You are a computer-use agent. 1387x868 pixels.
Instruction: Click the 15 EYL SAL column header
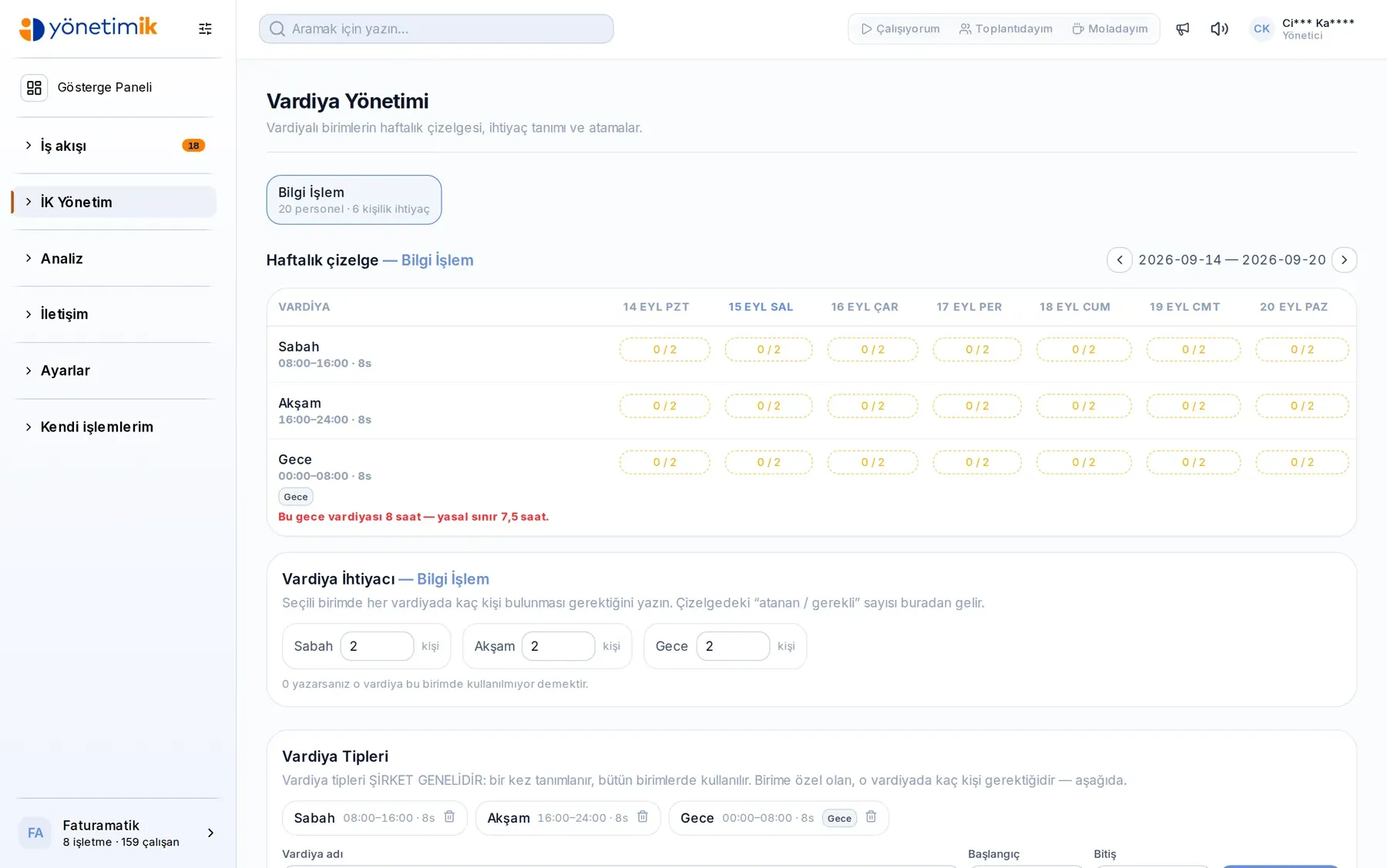click(761, 307)
